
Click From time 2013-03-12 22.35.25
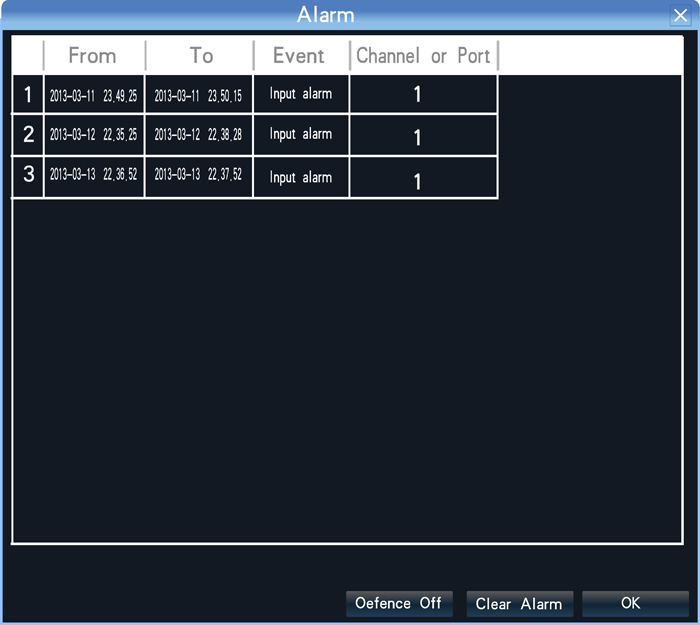point(94,135)
